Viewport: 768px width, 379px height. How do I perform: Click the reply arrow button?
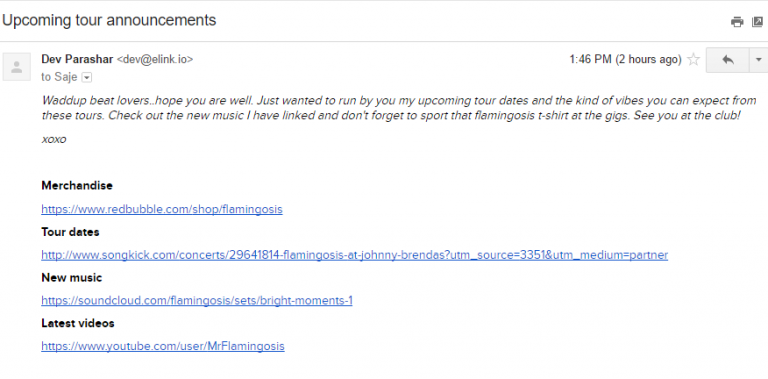[727, 60]
